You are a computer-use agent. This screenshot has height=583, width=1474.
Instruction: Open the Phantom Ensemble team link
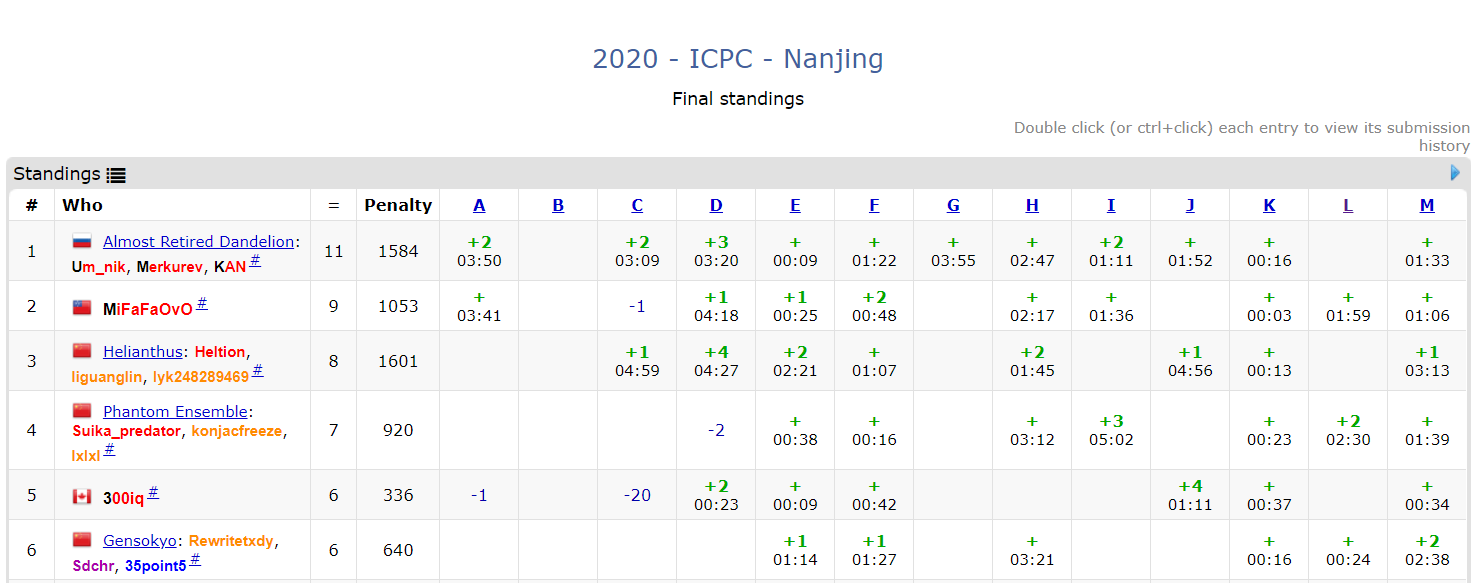[175, 412]
